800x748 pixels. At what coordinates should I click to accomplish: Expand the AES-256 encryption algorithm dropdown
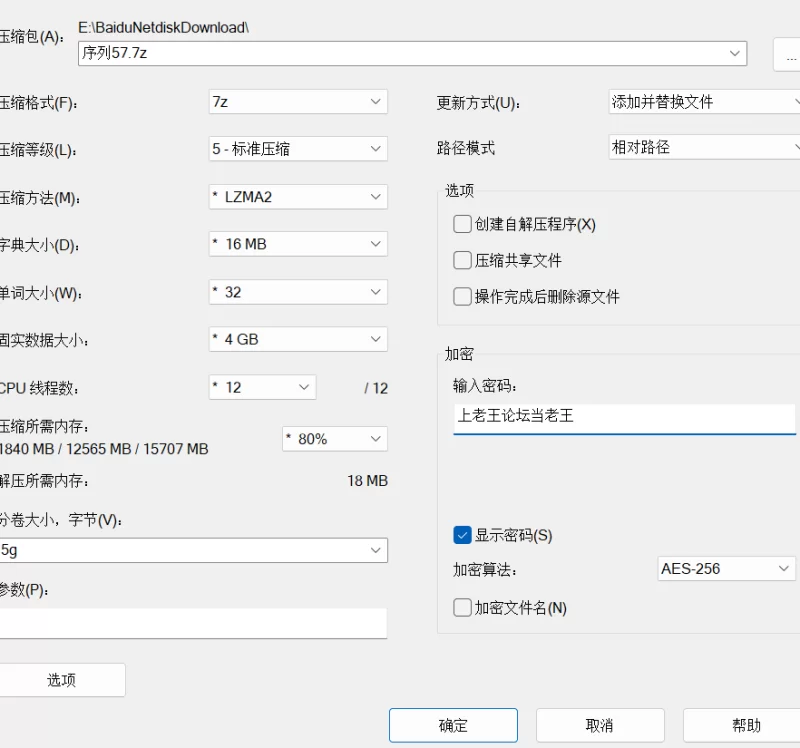[x=726, y=568]
